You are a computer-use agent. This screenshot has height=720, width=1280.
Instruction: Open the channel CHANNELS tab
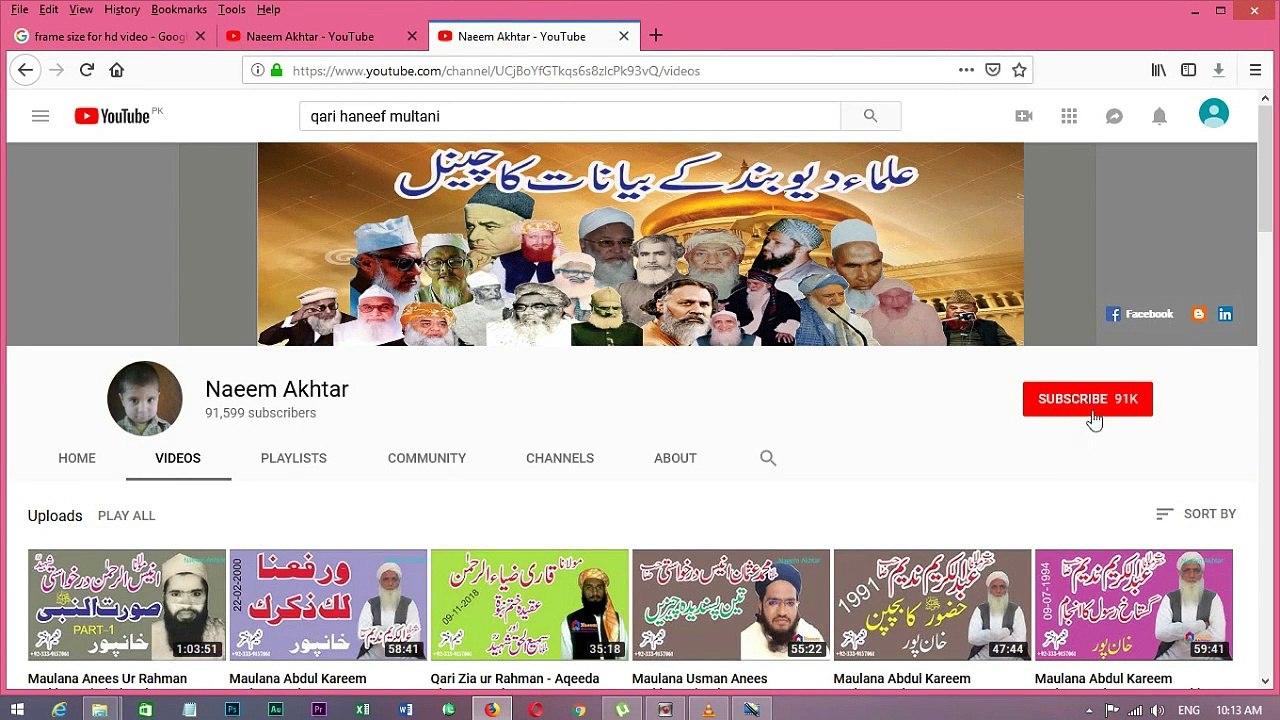click(560, 458)
